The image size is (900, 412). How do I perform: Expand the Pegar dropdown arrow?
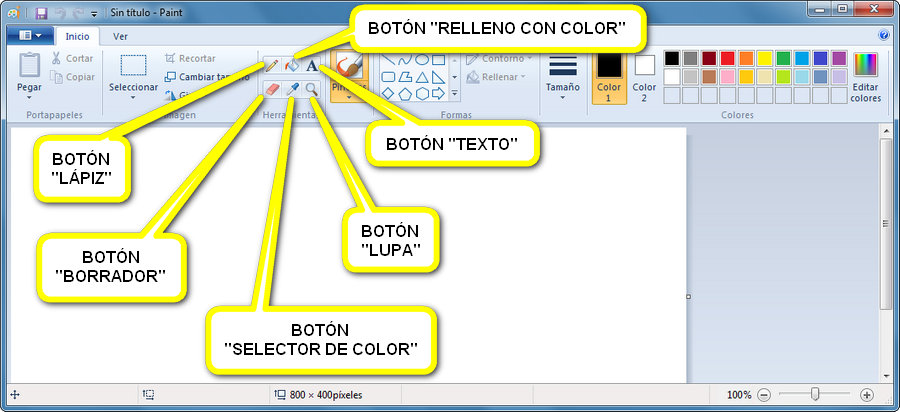(x=29, y=98)
